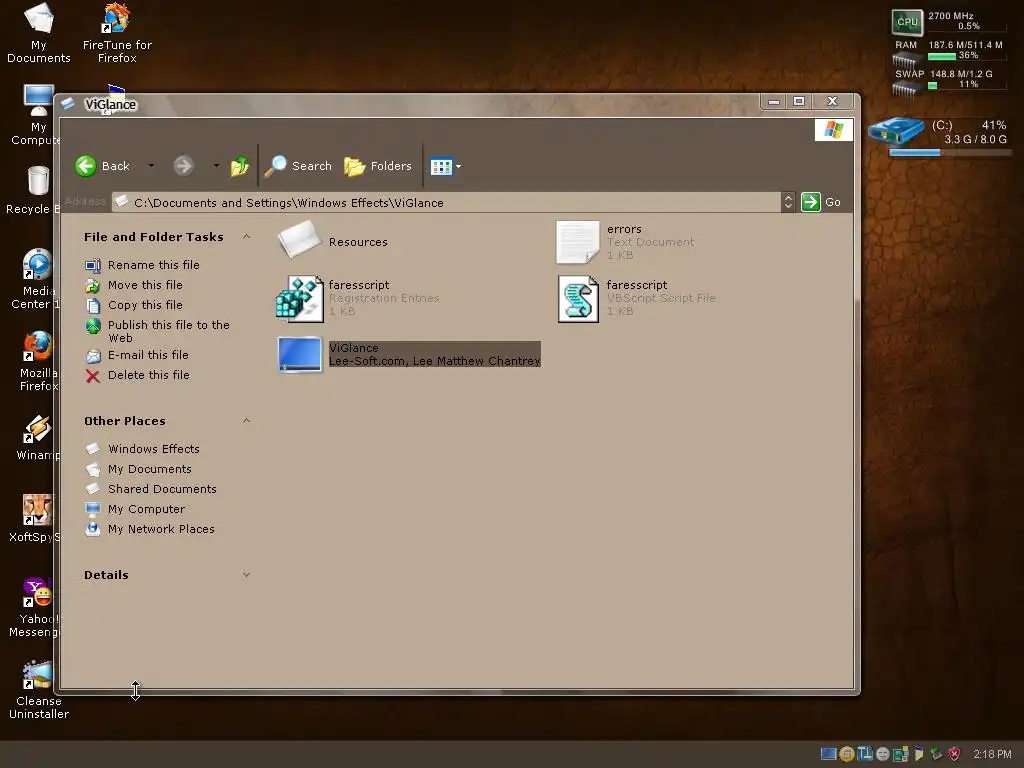This screenshot has height=768, width=1024.
Task: Select faresscript VBScript Script File icon
Action: (578, 298)
